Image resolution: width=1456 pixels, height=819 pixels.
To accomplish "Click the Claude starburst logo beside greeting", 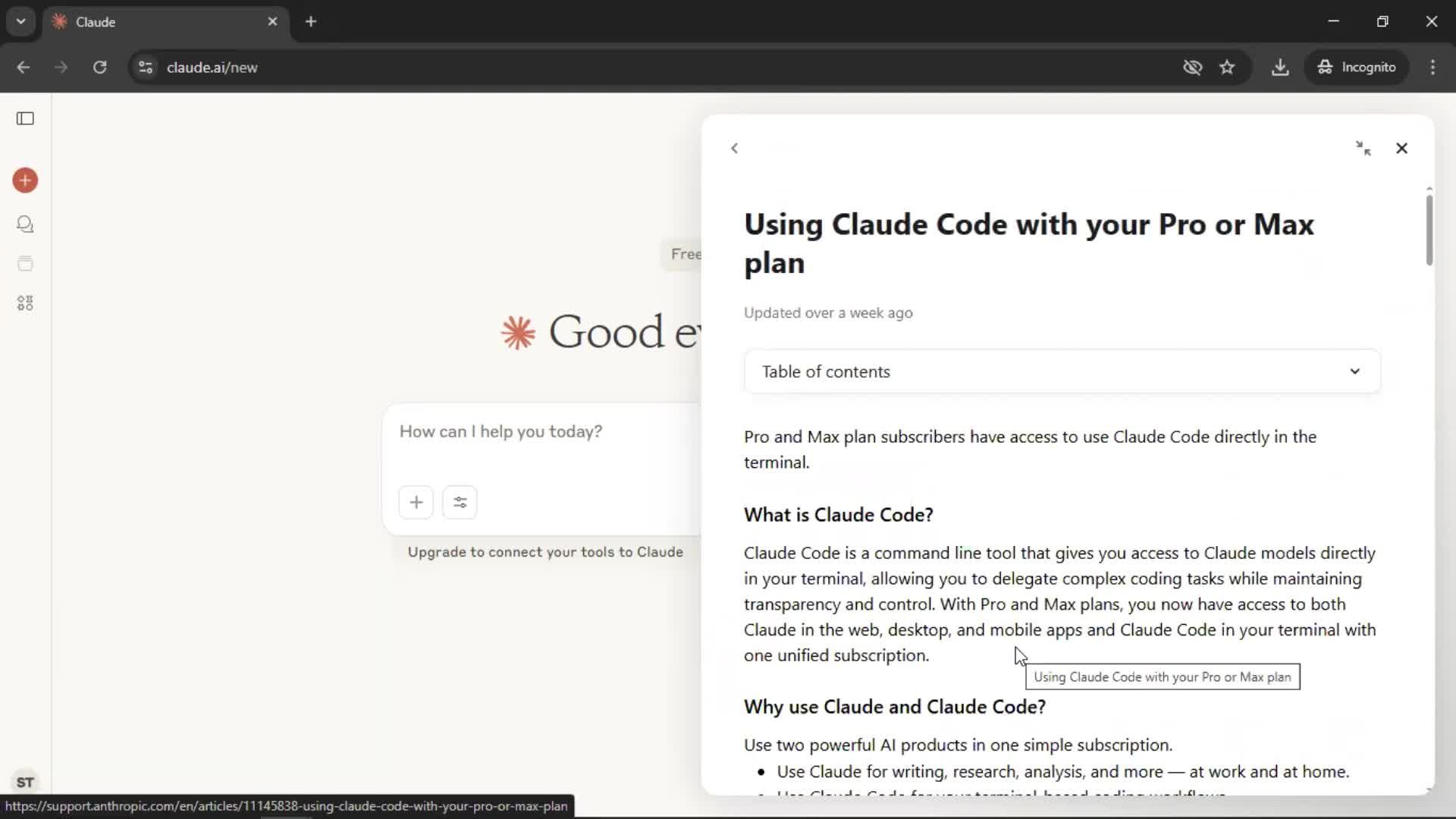I will [518, 332].
